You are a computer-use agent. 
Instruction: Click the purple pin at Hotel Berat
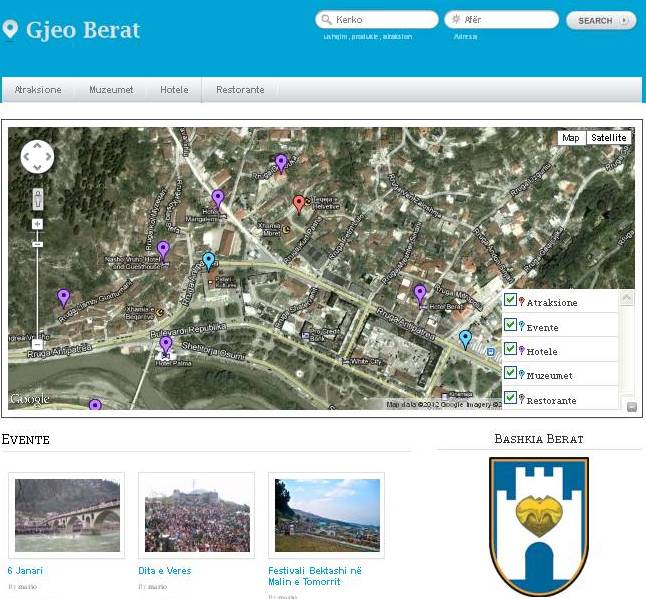[420, 293]
